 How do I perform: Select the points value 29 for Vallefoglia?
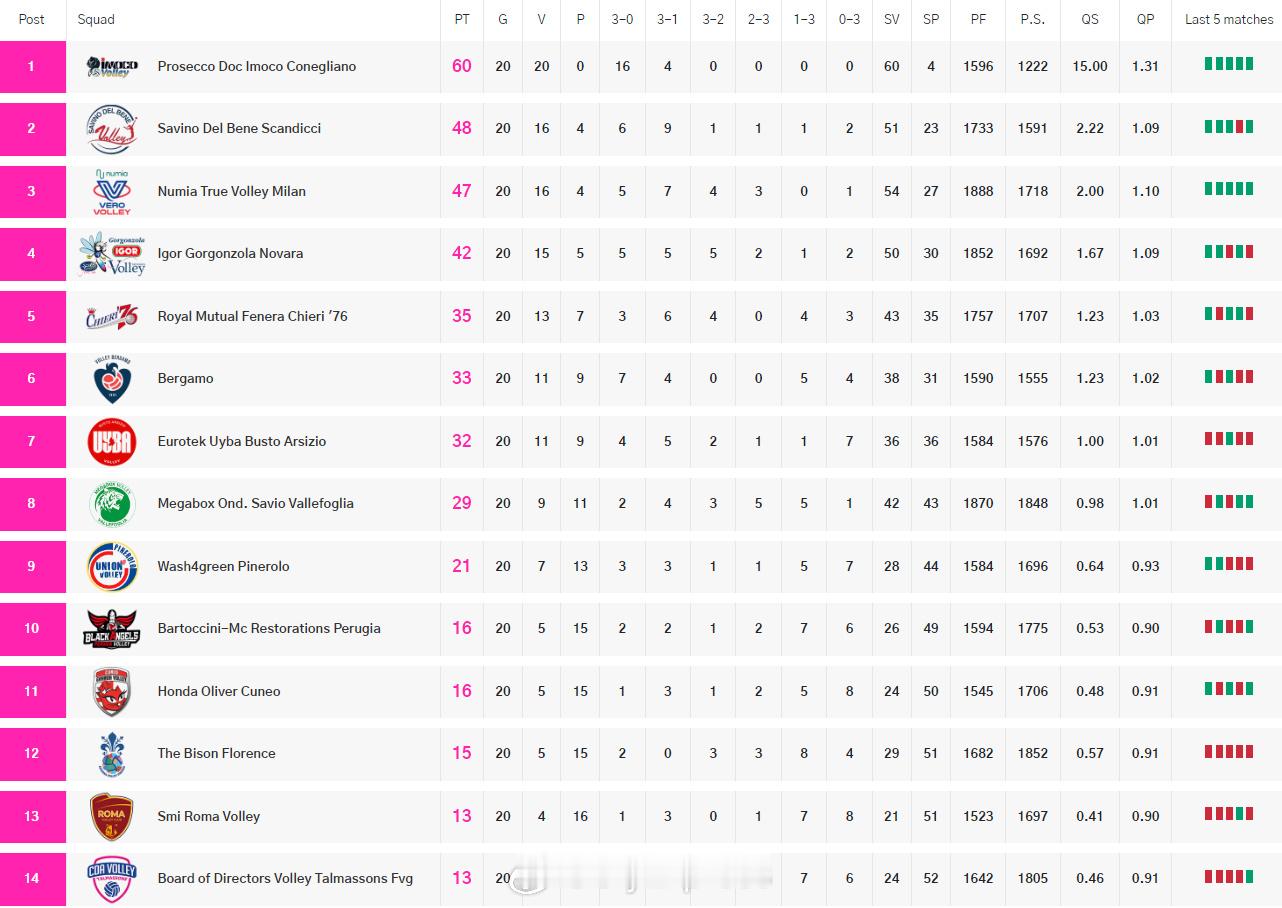click(x=462, y=504)
